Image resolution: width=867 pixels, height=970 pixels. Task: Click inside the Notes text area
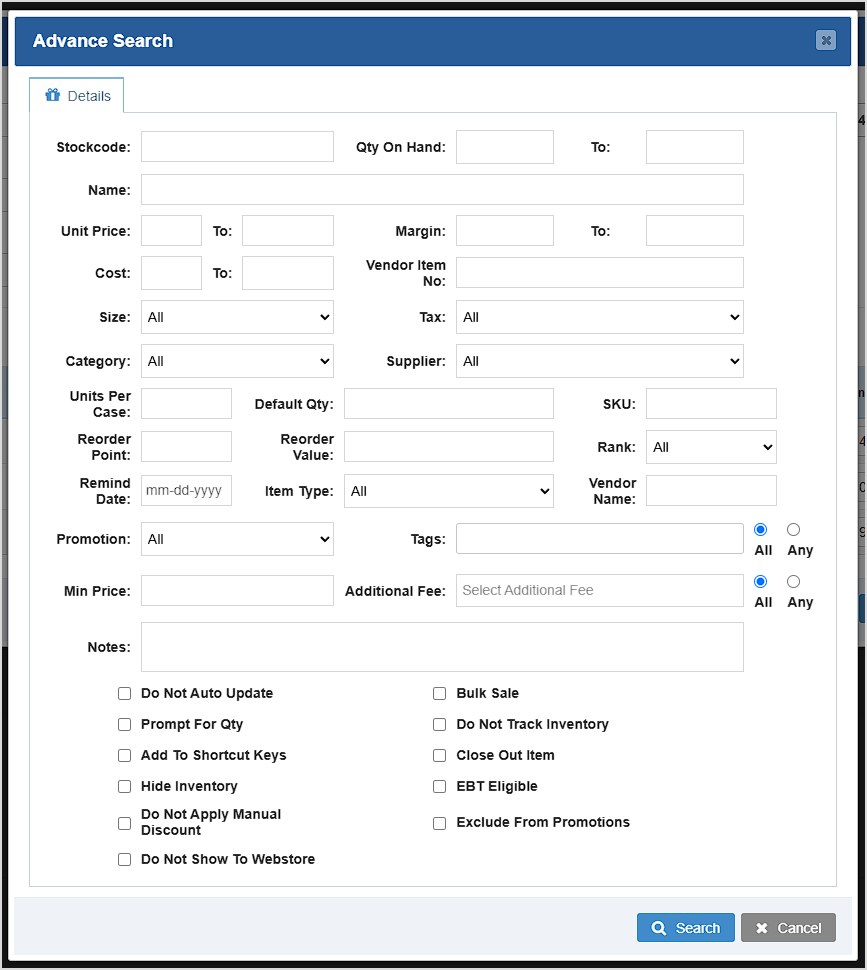click(441, 646)
